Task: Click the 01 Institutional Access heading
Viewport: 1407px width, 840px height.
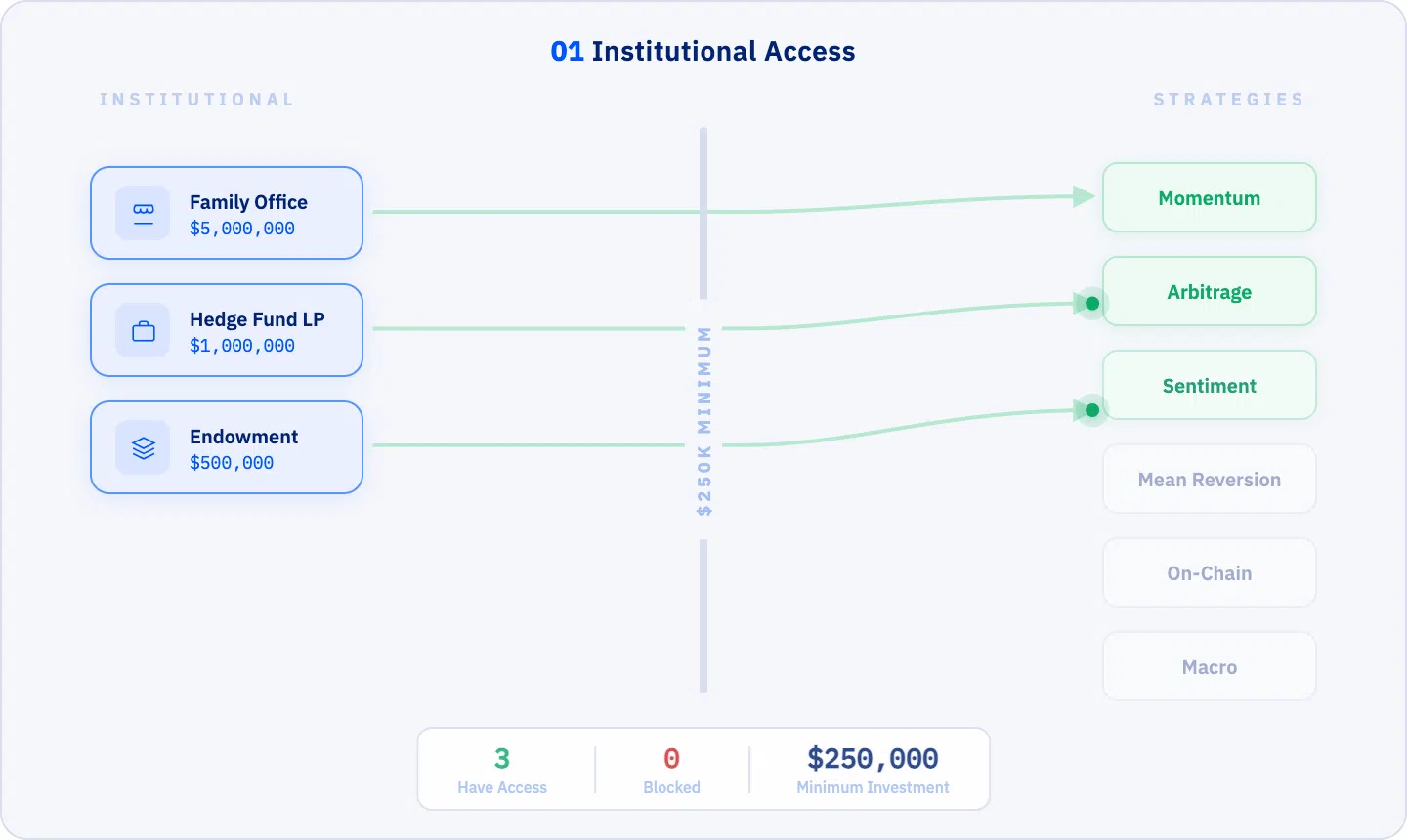Action: click(x=703, y=51)
